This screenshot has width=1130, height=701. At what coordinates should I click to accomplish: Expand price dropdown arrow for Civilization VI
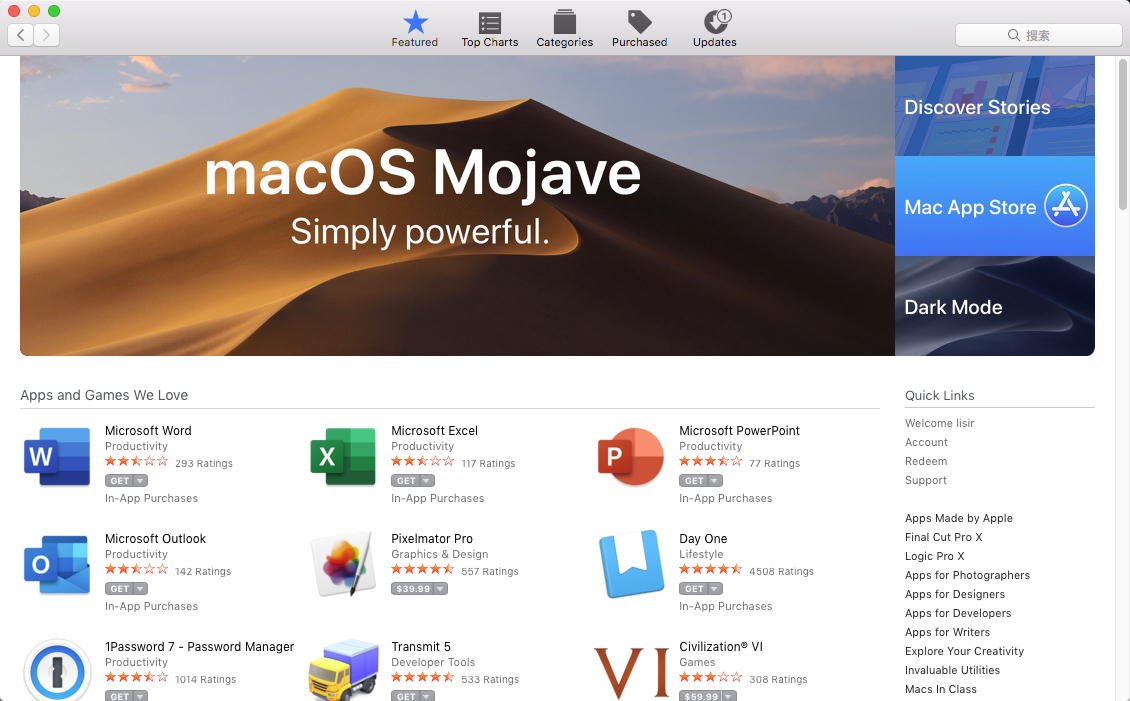(729, 697)
